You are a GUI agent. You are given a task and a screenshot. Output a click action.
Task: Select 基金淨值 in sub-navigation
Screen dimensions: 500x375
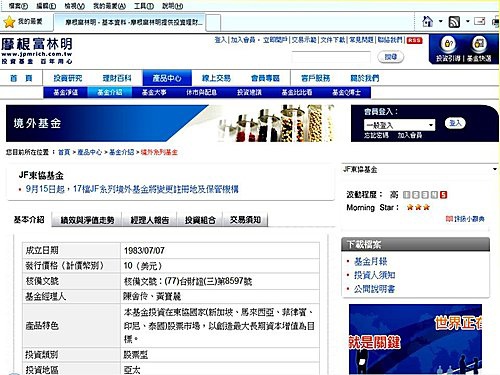click(x=66, y=92)
